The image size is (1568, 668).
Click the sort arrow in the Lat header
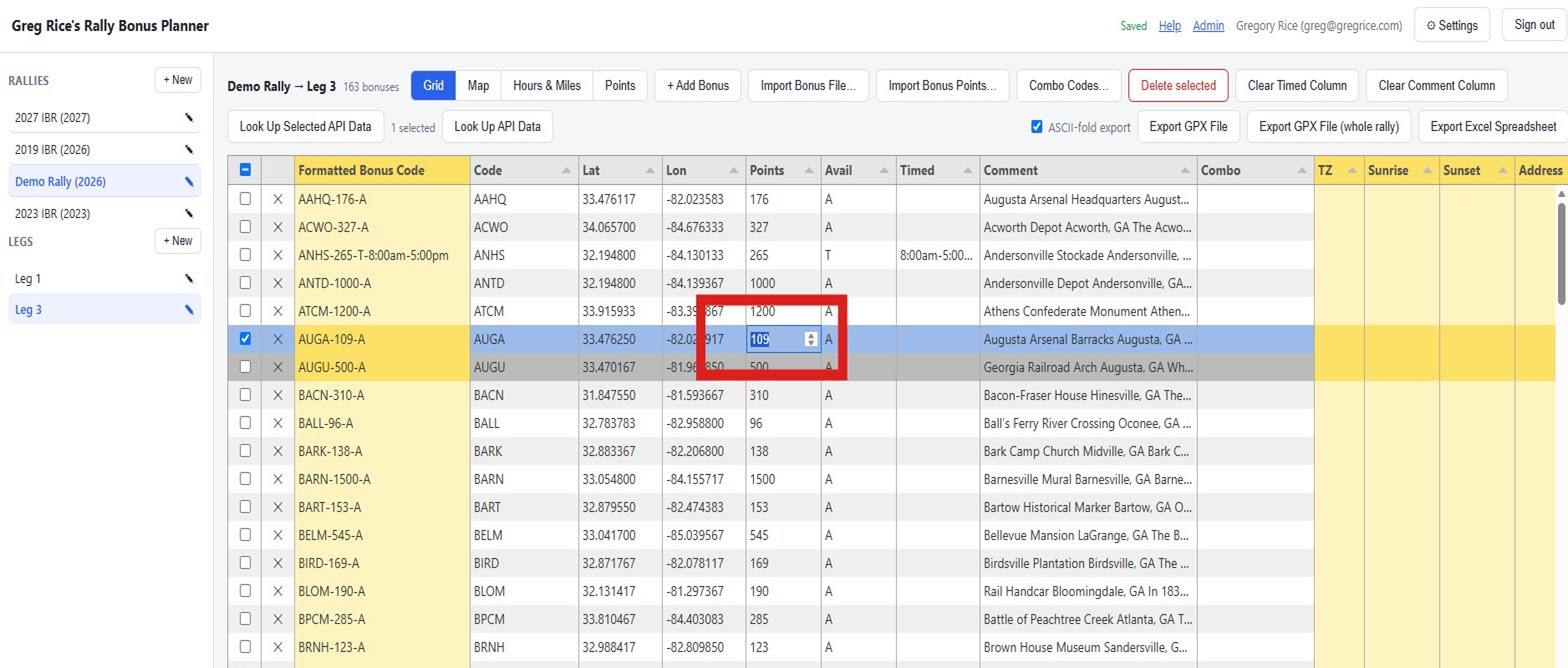tap(651, 171)
